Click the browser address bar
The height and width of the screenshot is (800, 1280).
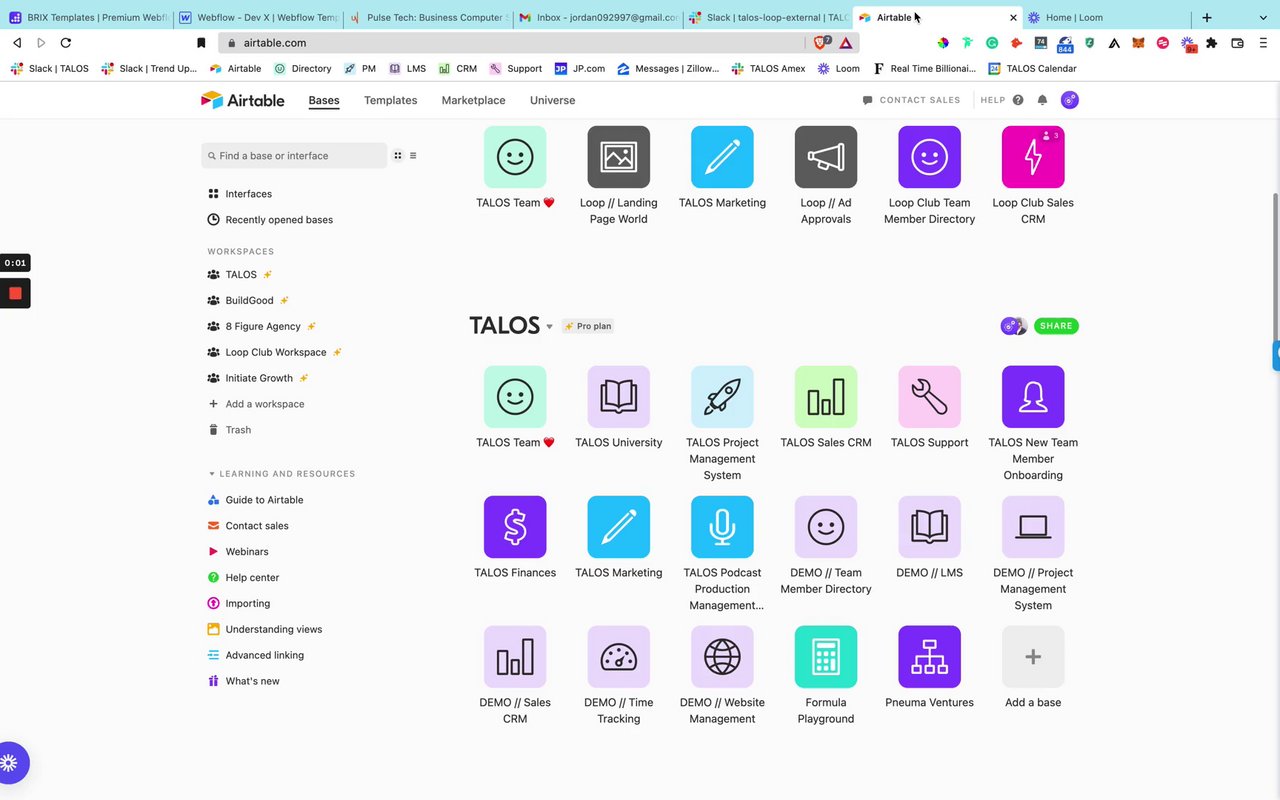(x=510, y=43)
